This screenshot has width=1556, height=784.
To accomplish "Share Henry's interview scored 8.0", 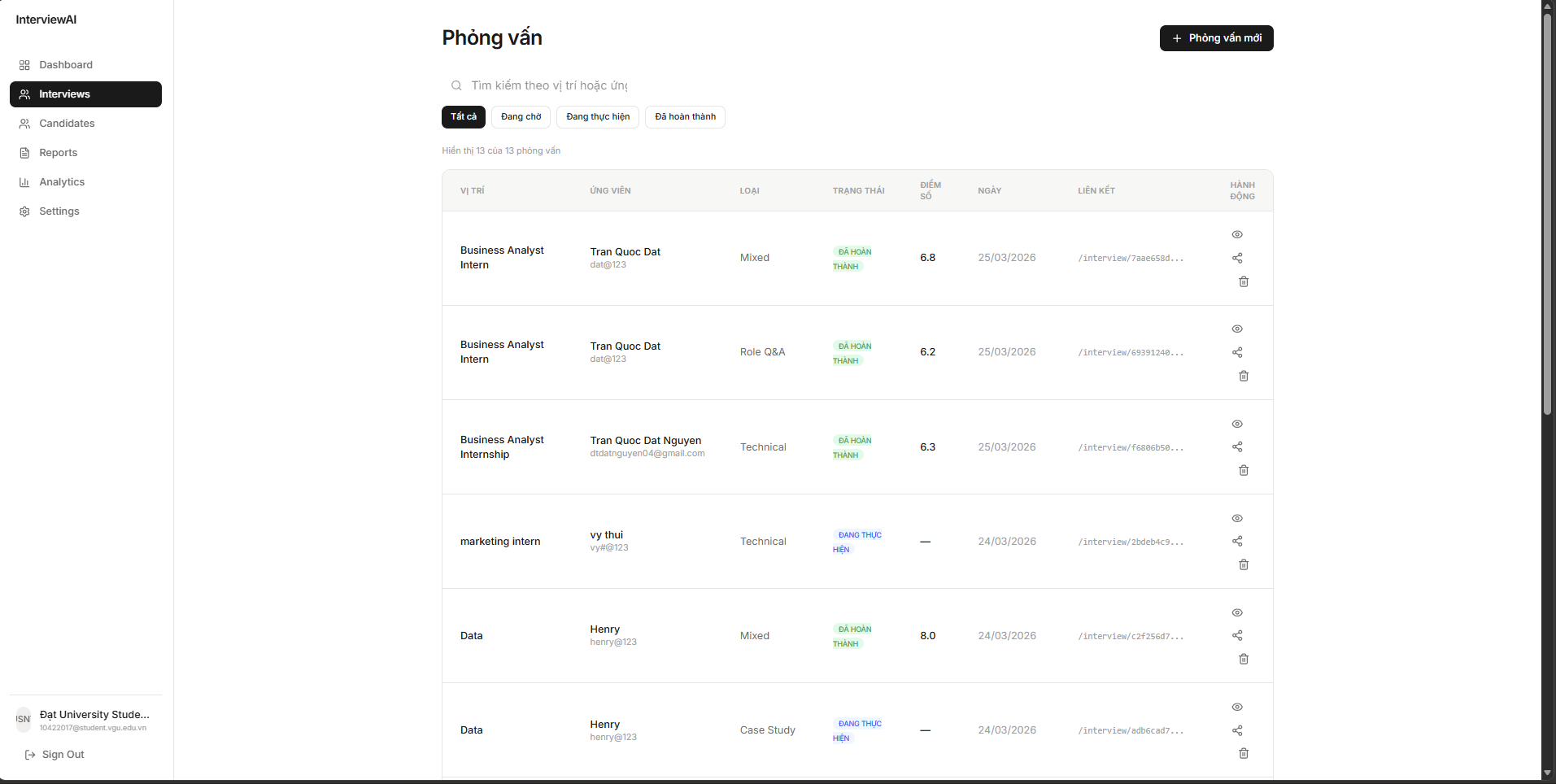I will click(1237, 635).
